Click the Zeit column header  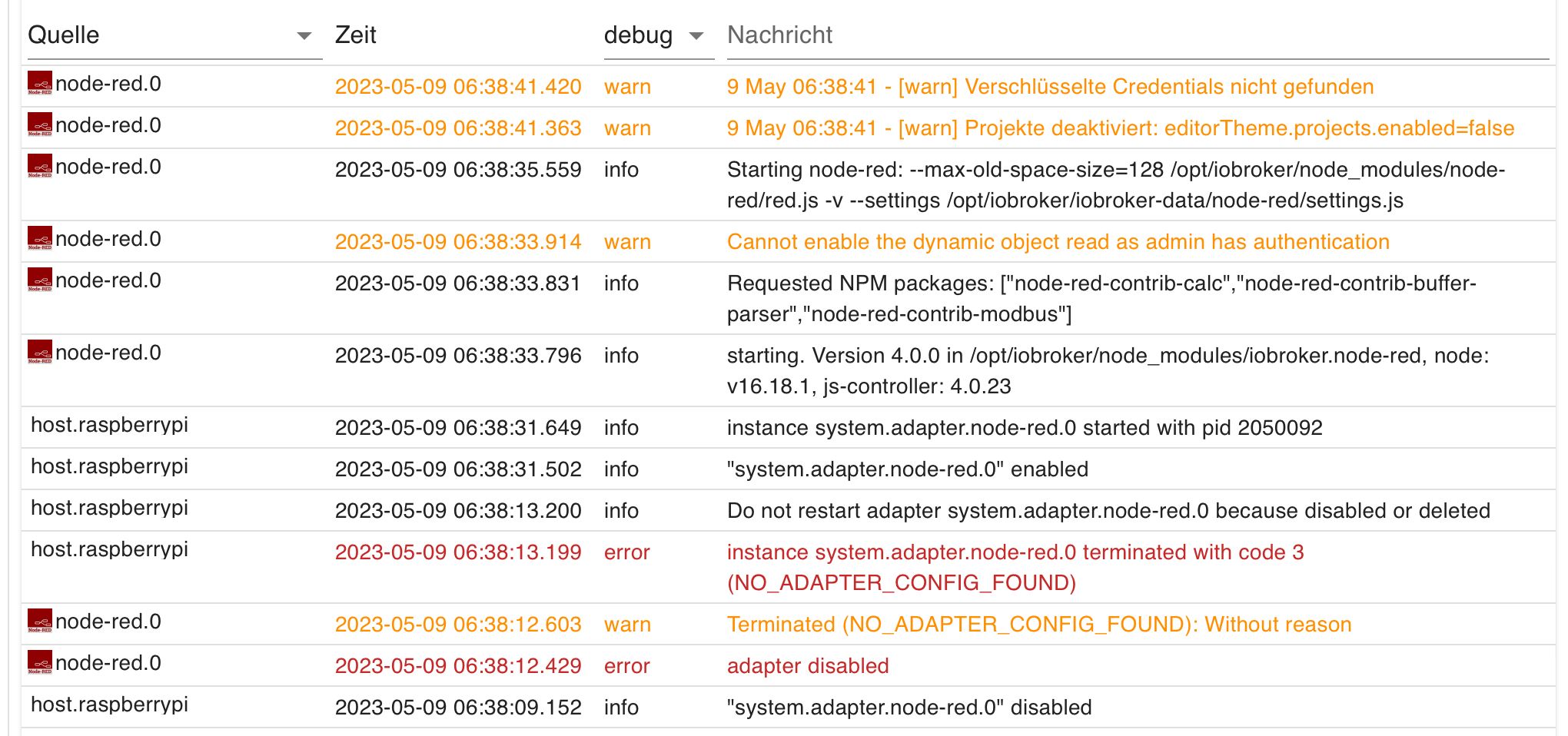click(356, 35)
